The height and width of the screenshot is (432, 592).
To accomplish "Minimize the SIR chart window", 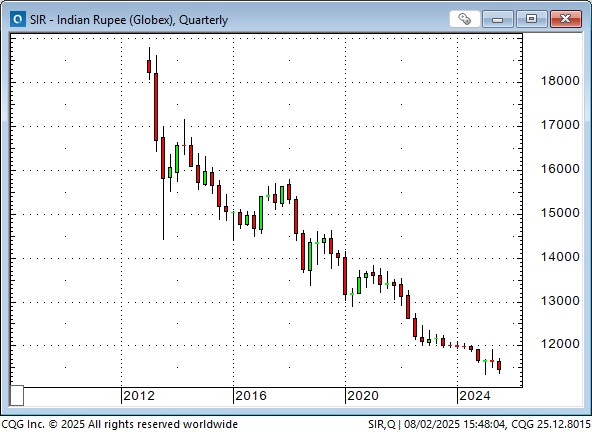I will 498,19.
